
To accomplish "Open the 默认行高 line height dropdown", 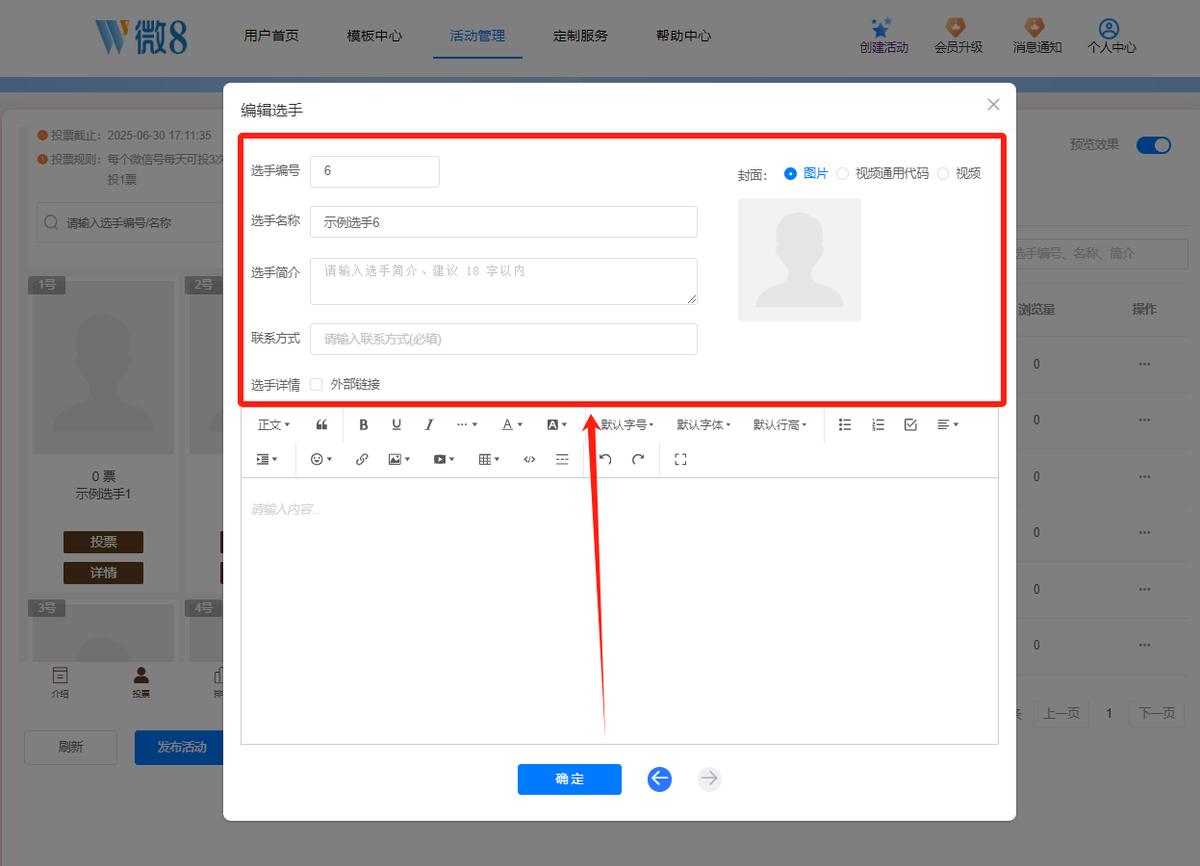I will 780,425.
